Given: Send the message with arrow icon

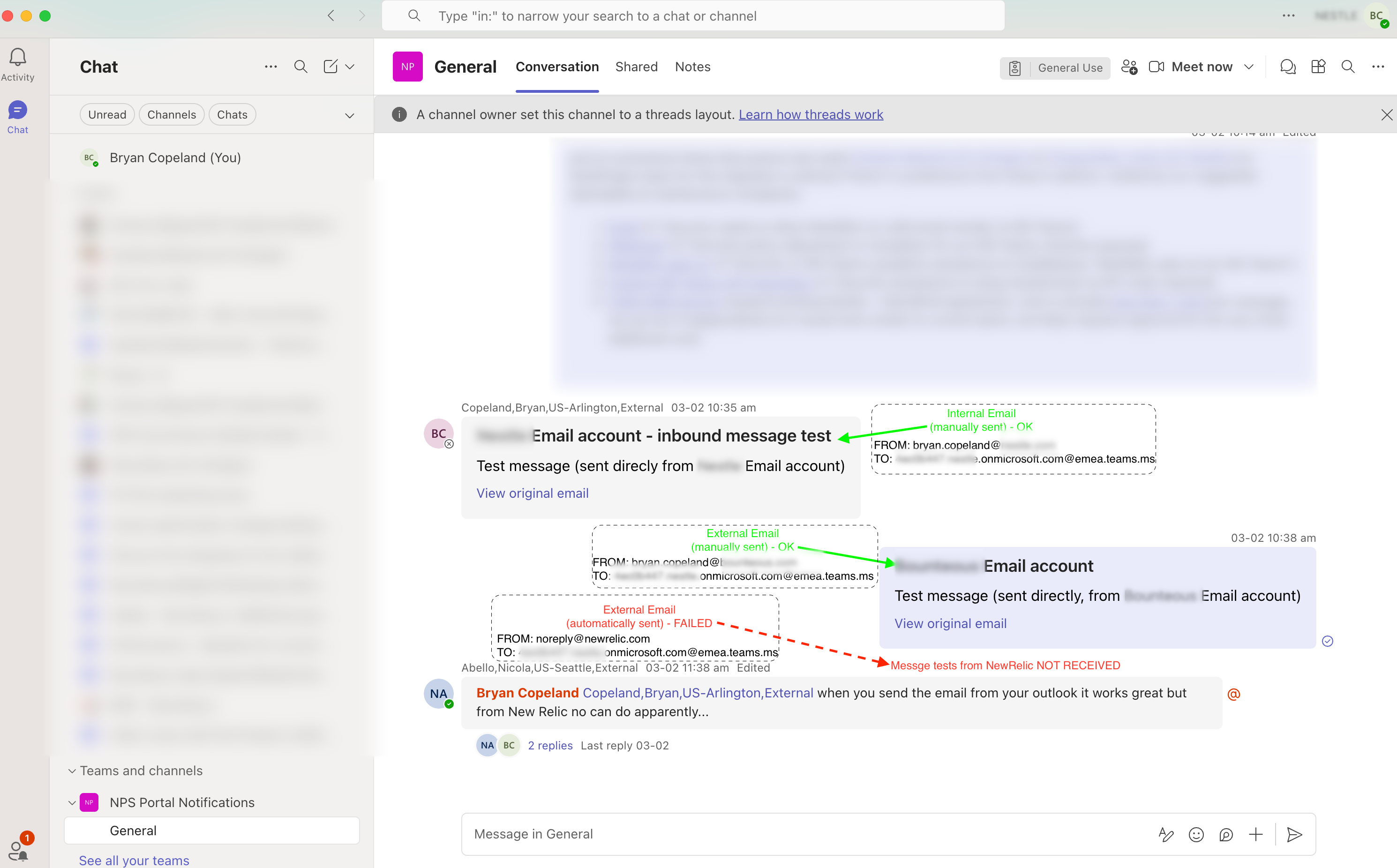Looking at the screenshot, I should [x=1294, y=834].
